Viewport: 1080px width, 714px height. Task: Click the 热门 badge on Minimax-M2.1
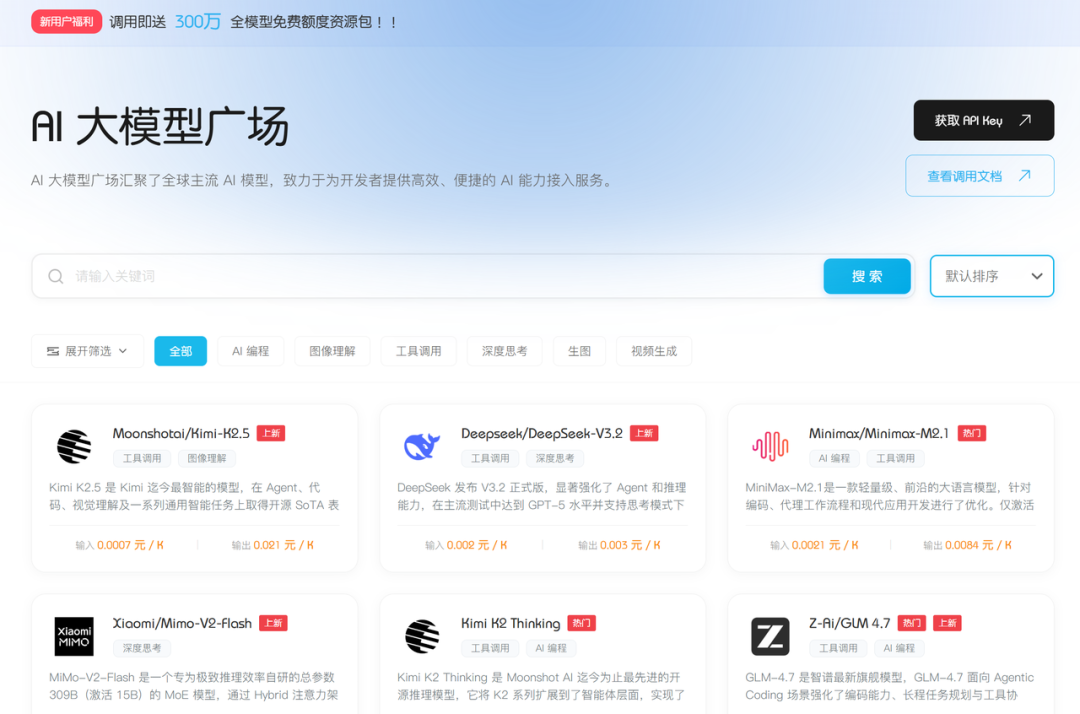click(x=972, y=433)
